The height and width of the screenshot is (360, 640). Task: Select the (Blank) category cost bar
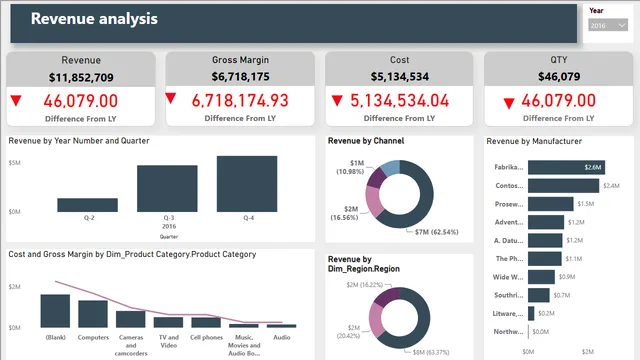(55, 311)
